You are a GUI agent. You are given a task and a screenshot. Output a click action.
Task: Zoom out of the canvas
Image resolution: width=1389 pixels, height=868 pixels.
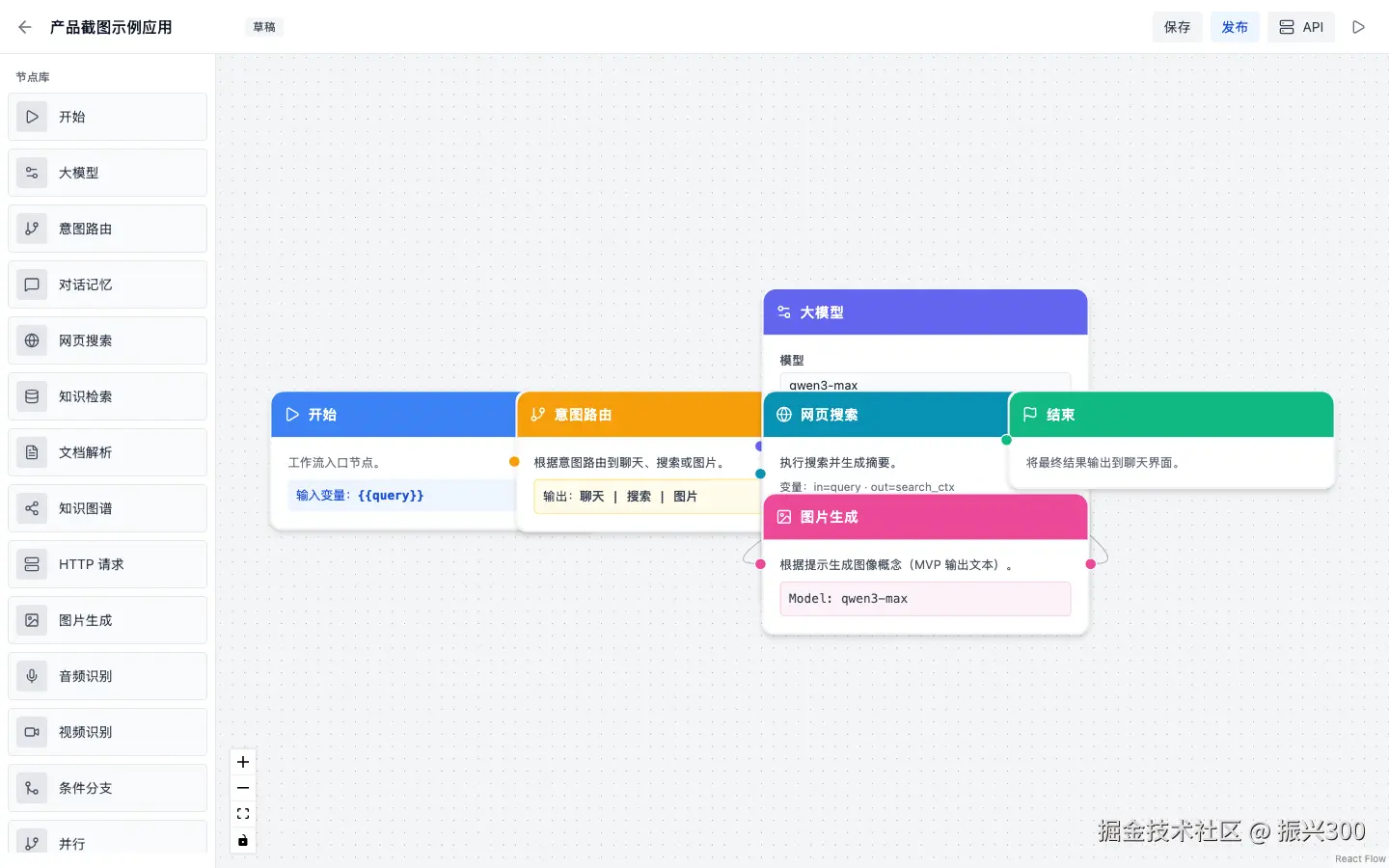(x=243, y=788)
